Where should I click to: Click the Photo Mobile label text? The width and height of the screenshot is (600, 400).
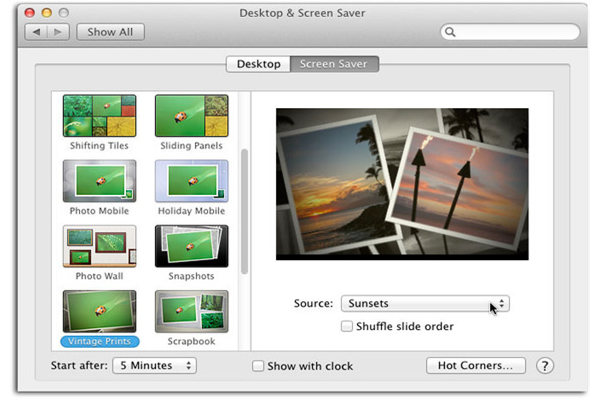tap(99, 211)
